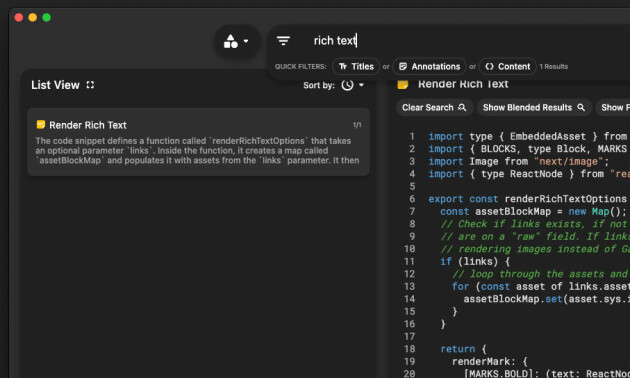Screen dimensions: 630x378
Task: Click the yellow file icon beside the preview title
Action: [x=403, y=84]
